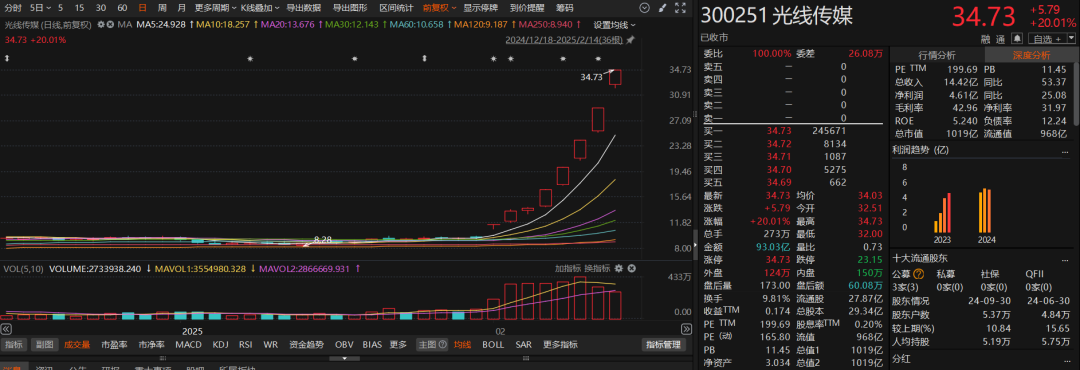Image resolution: width=1080 pixels, height=370 pixels.
Task: Switch to the 行情分析 tab
Action: 937,55
